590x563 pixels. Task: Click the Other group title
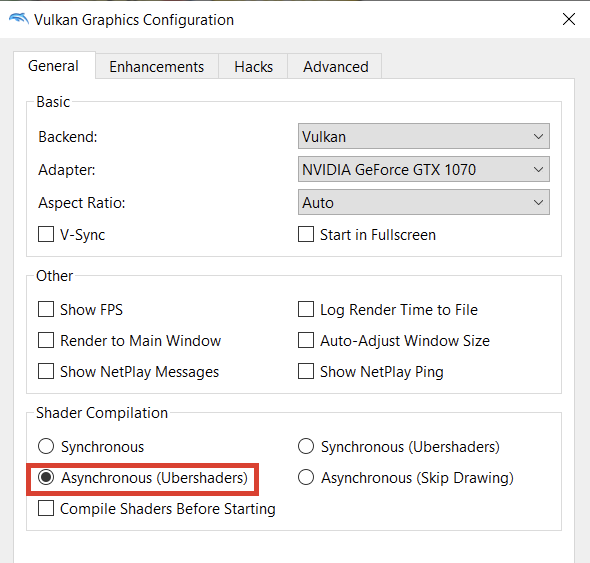(54, 275)
